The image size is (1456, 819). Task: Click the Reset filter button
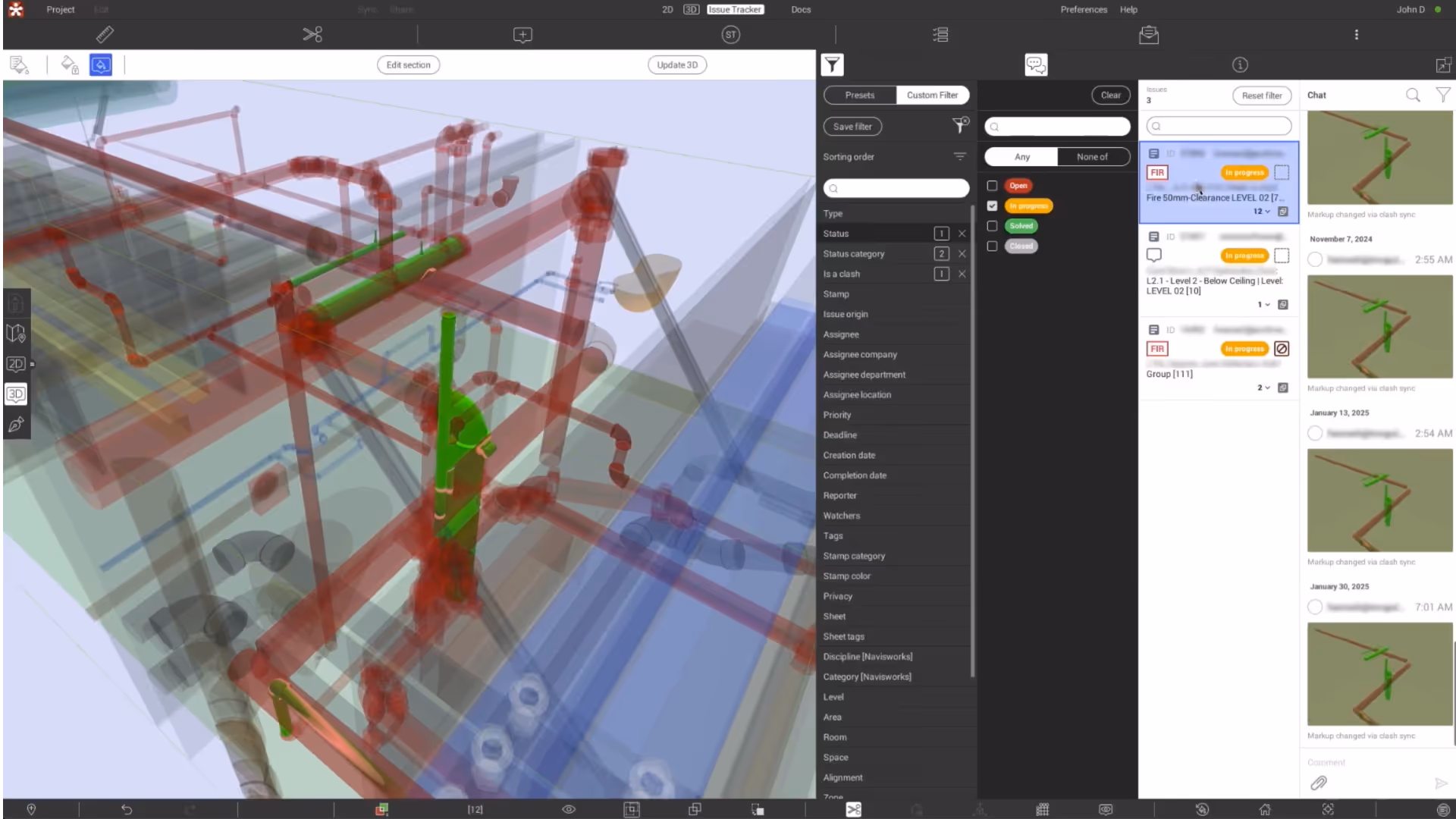click(x=1261, y=96)
